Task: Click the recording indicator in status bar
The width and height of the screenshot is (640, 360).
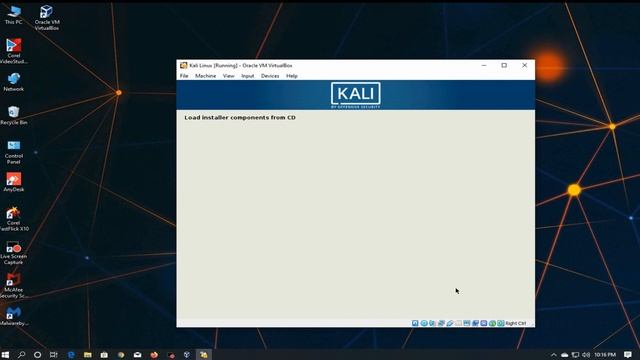Action: point(476,323)
